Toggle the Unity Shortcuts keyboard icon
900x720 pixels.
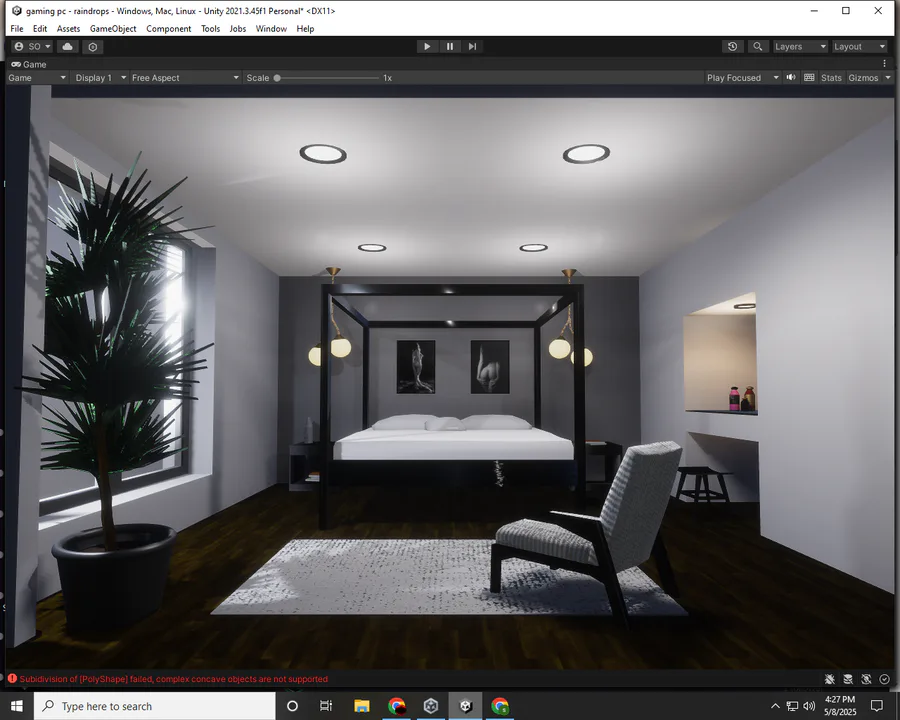click(809, 78)
